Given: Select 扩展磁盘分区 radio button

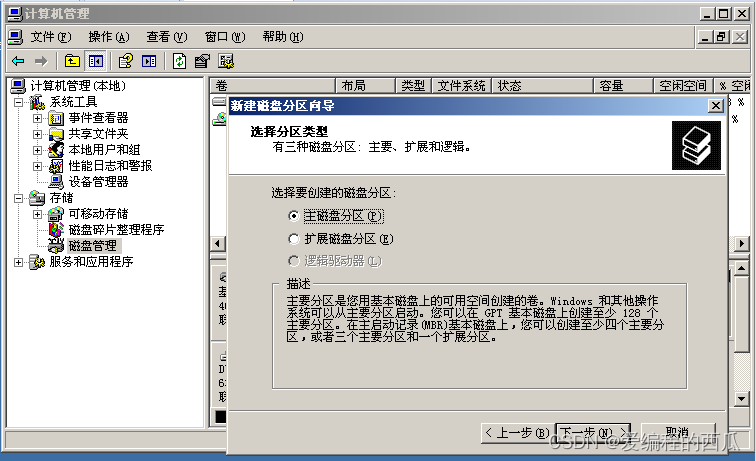Looking at the screenshot, I should coord(293,239).
